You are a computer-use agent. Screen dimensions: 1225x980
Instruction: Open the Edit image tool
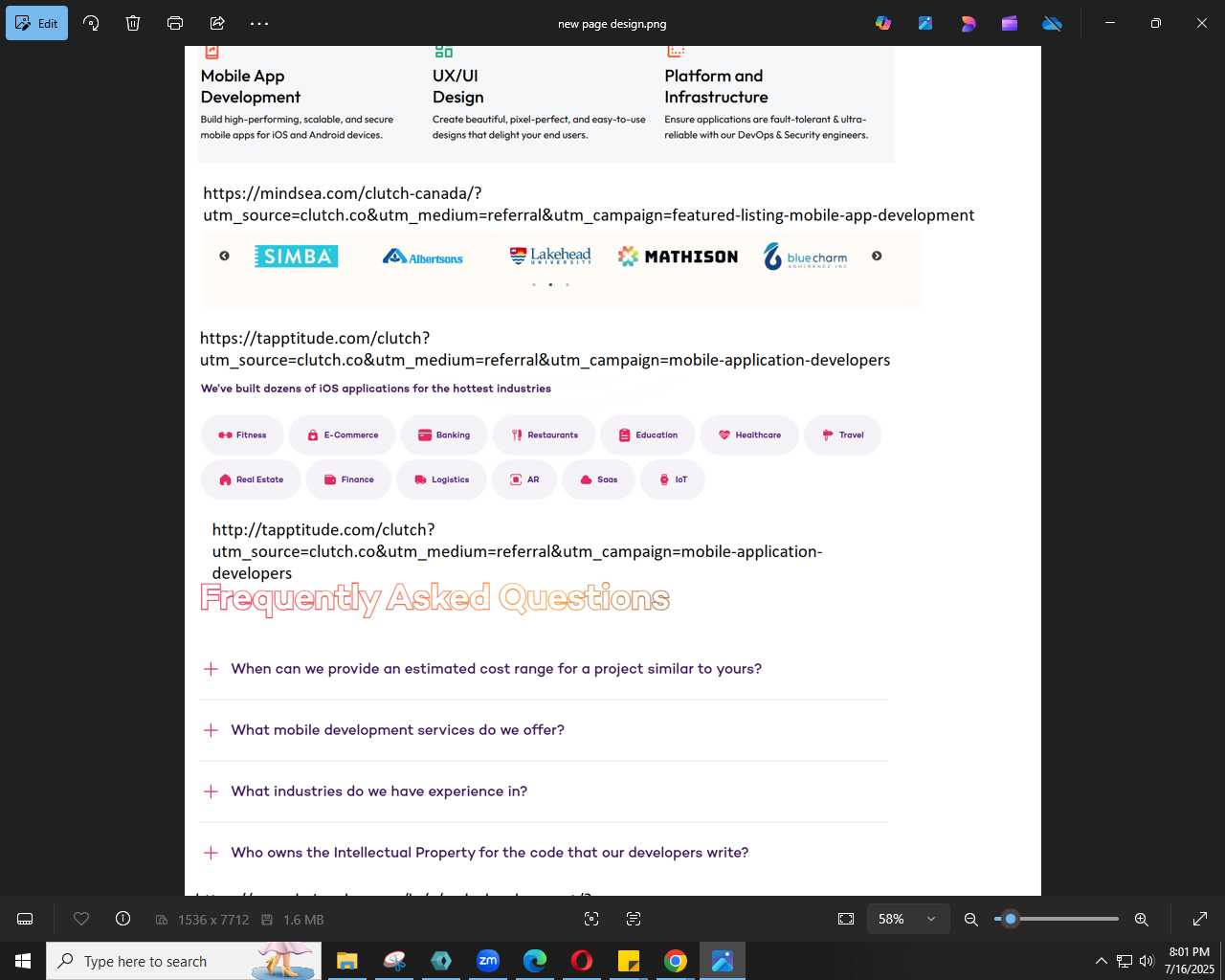pyautogui.click(x=36, y=23)
